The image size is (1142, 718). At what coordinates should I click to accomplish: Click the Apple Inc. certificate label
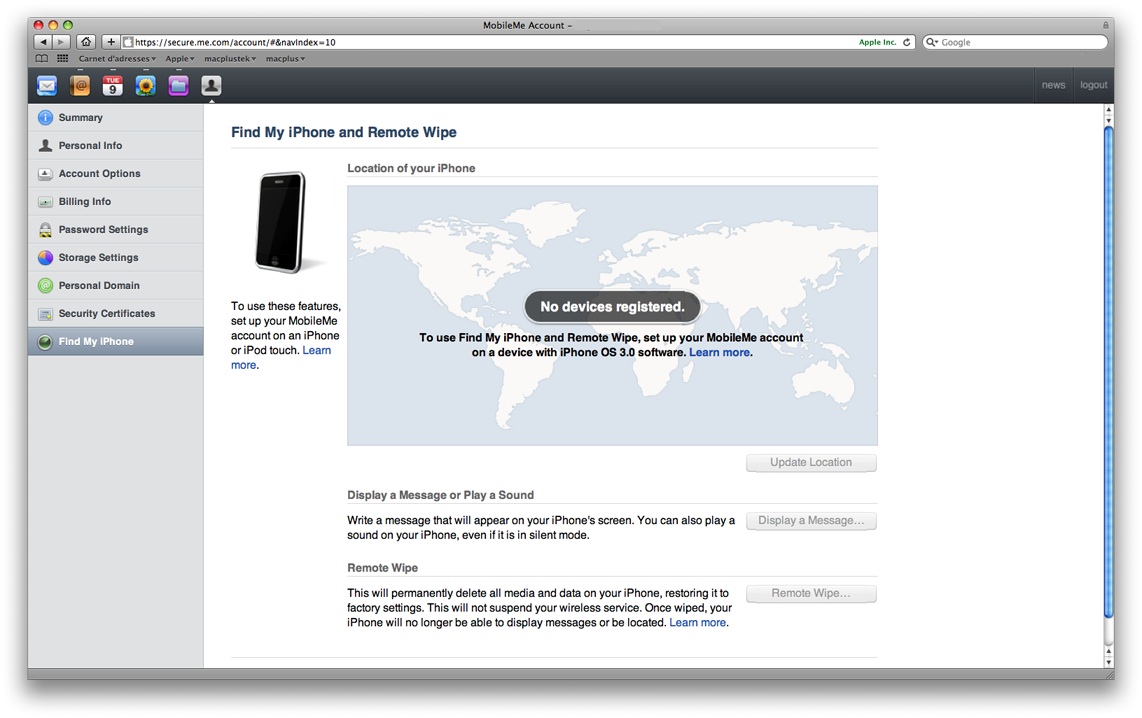877,42
